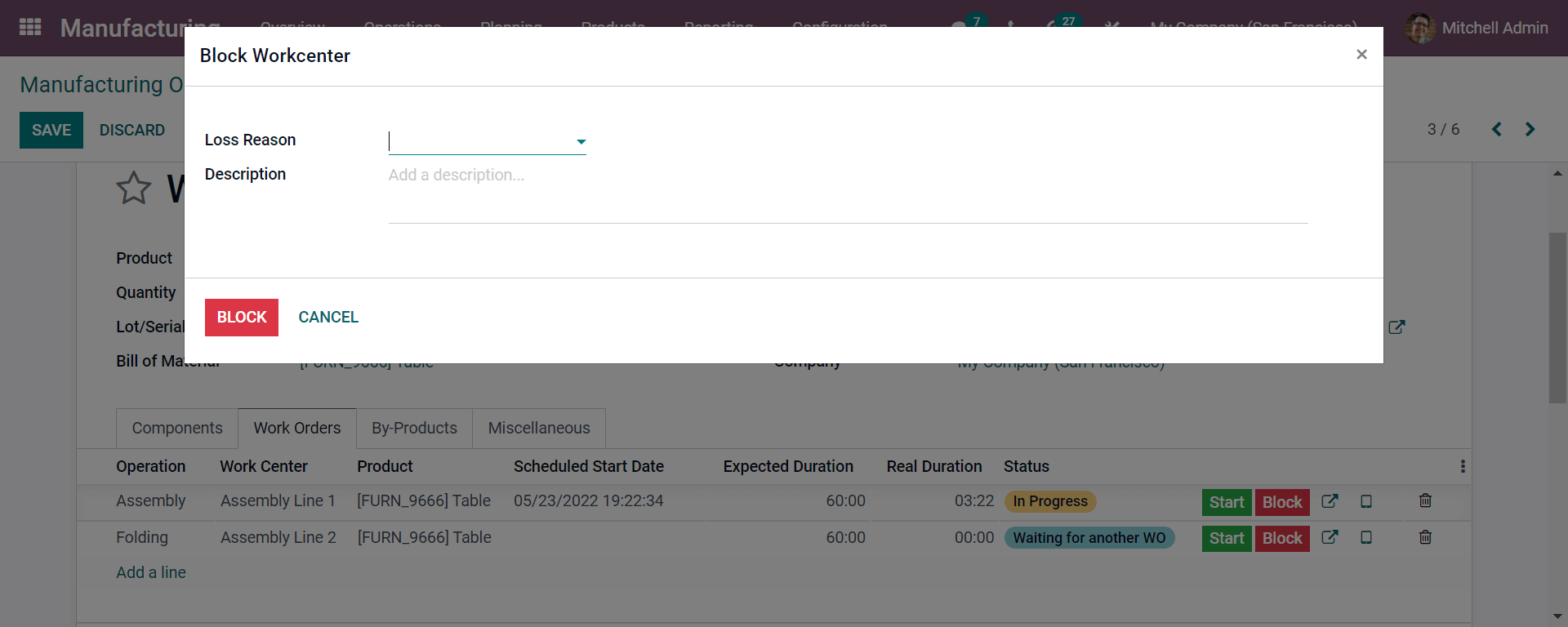The width and height of the screenshot is (1568, 627).
Task: Switch to the Miscellaneous tab
Action: tap(539, 428)
